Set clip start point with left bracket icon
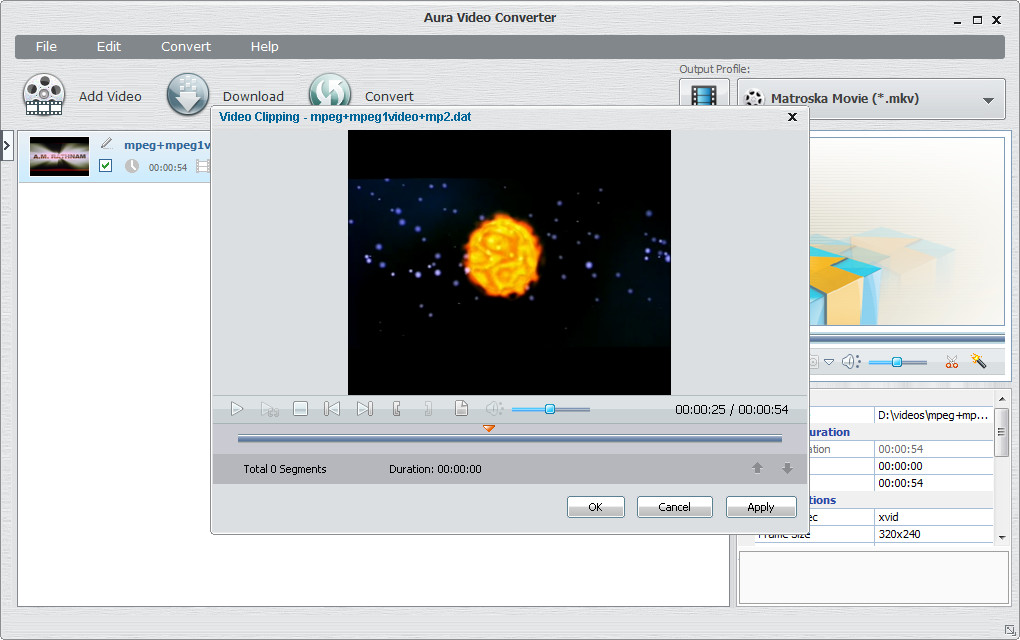Viewport: 1020px width, 640px height. point(397,409)
